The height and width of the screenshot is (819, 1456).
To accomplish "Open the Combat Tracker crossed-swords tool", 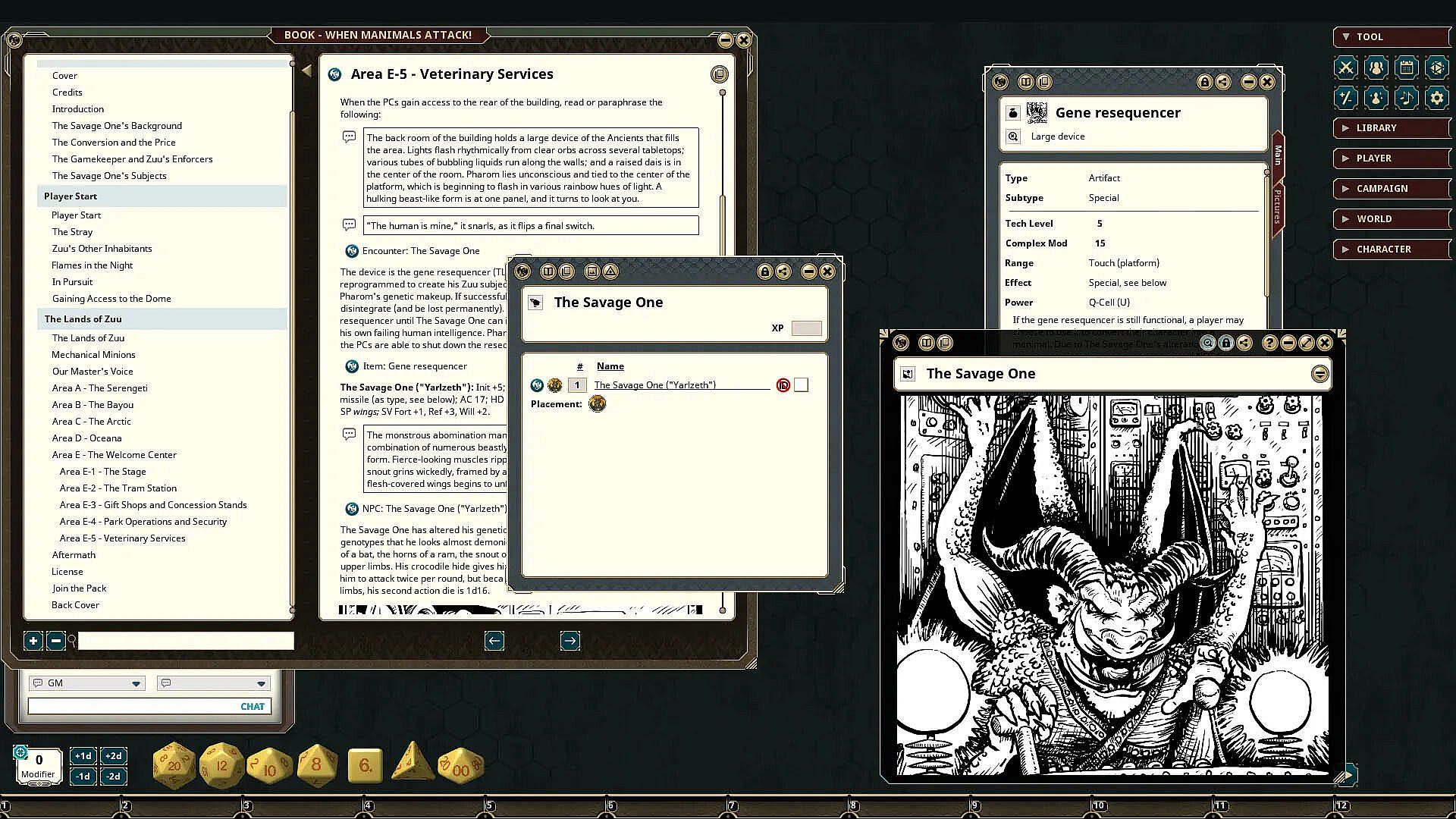I will (1345, 67).
